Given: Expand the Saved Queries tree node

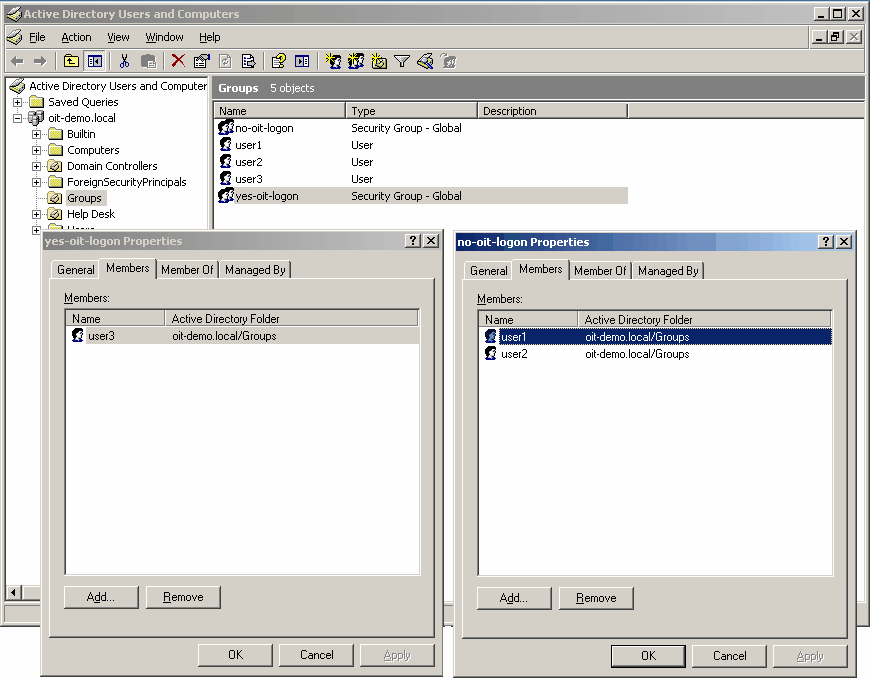Looking at the screenshot, I should tap(18, 102).
